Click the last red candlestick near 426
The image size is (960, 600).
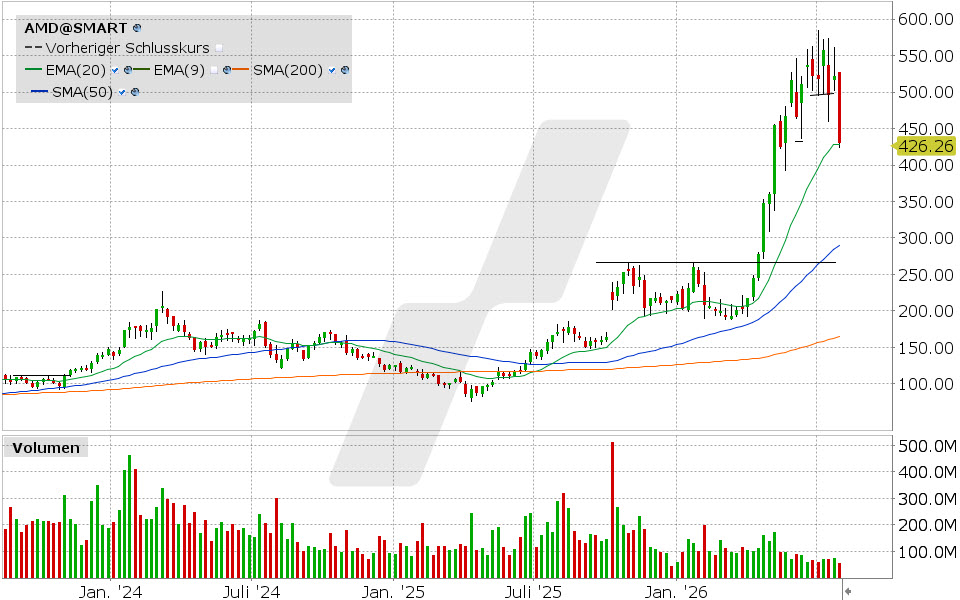(839, 109)
